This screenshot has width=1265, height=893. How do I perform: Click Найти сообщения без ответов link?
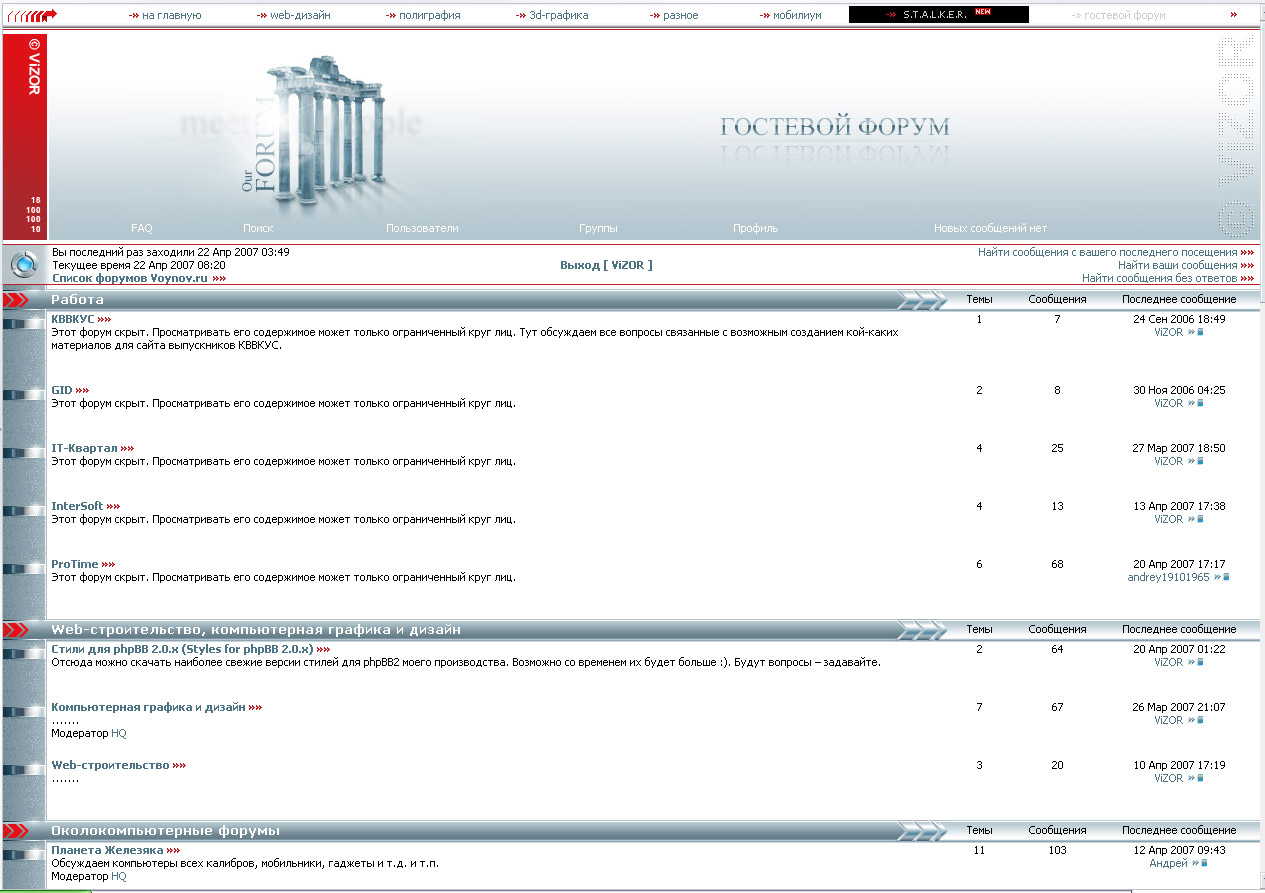[1159, 279]
